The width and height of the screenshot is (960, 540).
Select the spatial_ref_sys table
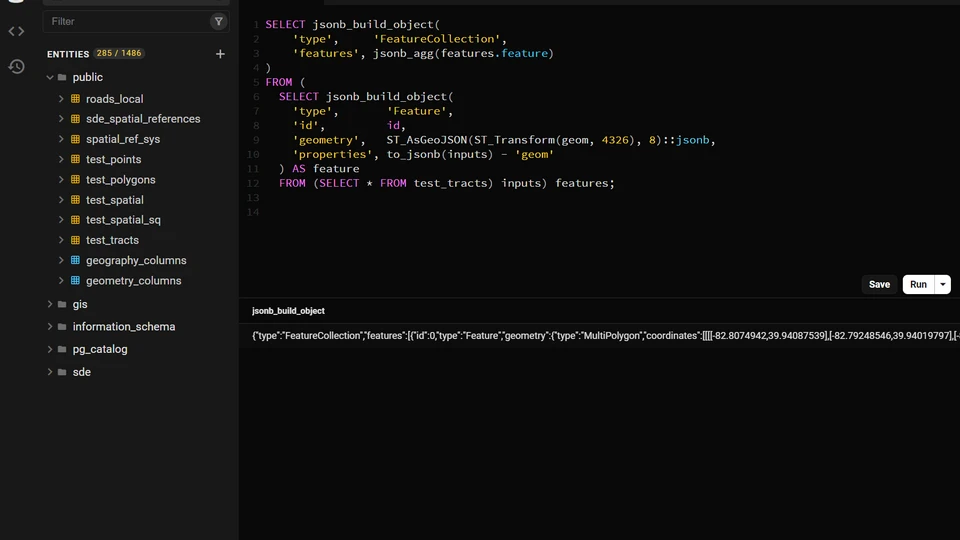click(123, 139)
